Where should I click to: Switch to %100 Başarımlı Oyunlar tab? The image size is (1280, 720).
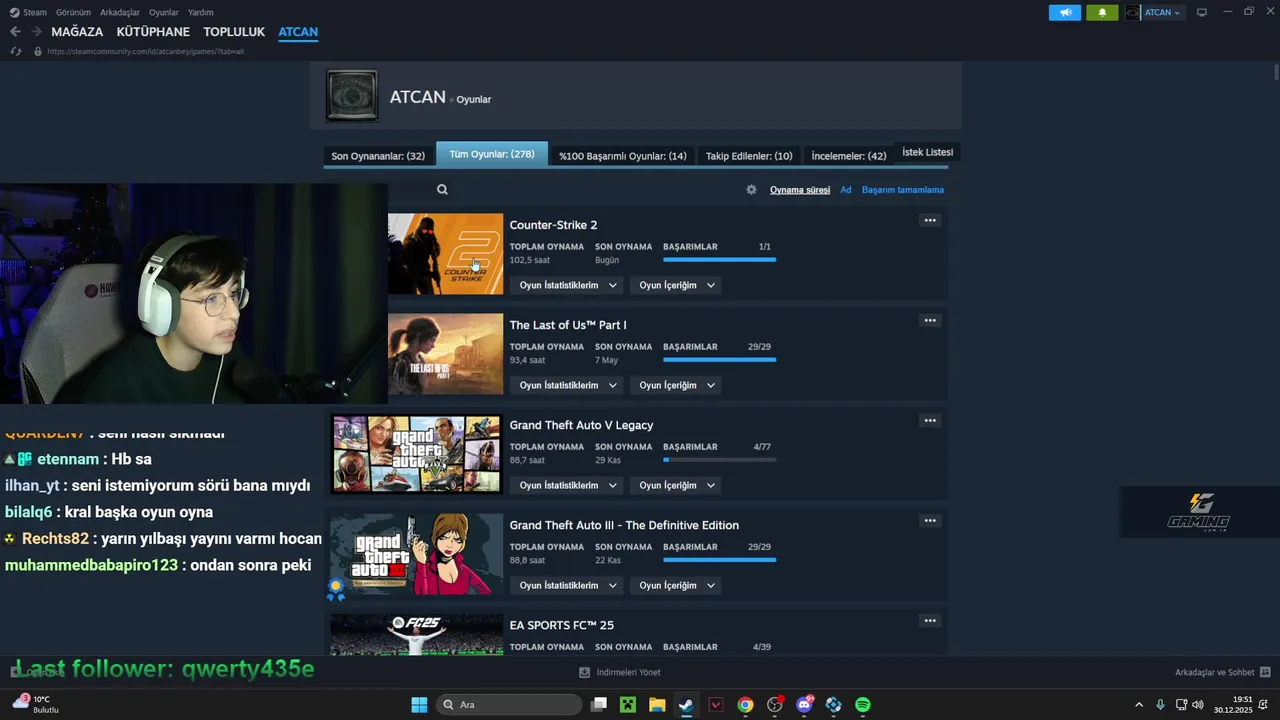[622, 156]
